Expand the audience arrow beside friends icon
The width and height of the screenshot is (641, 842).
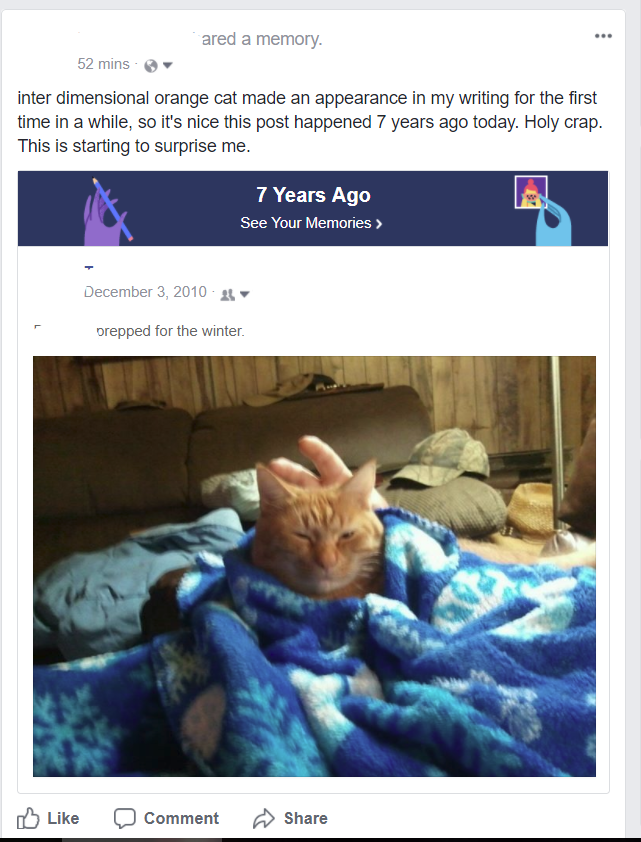[244, 294]
